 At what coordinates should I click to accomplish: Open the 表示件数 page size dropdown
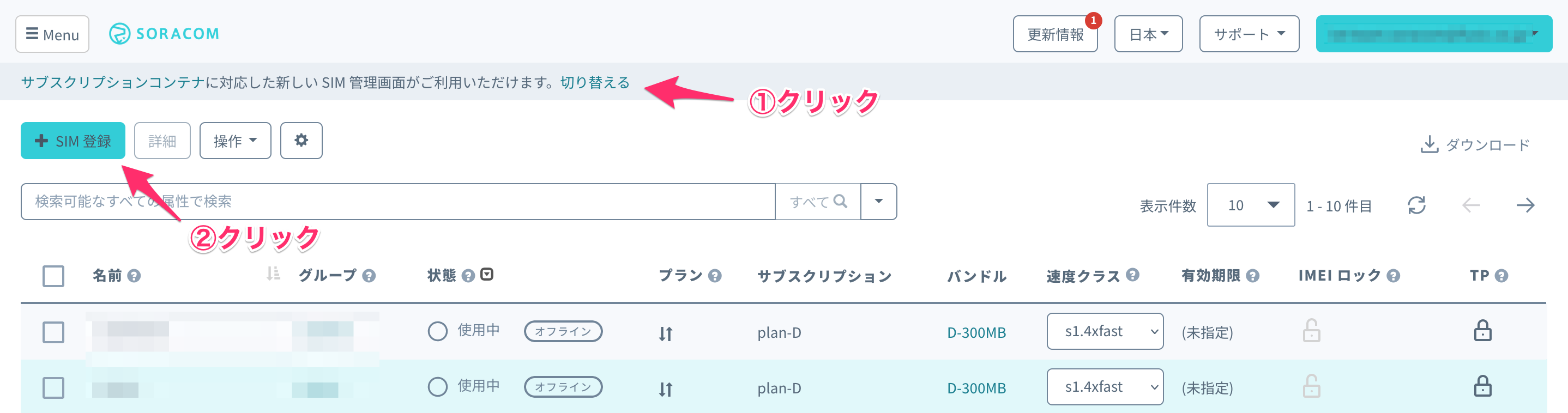tap(1250, 205)
